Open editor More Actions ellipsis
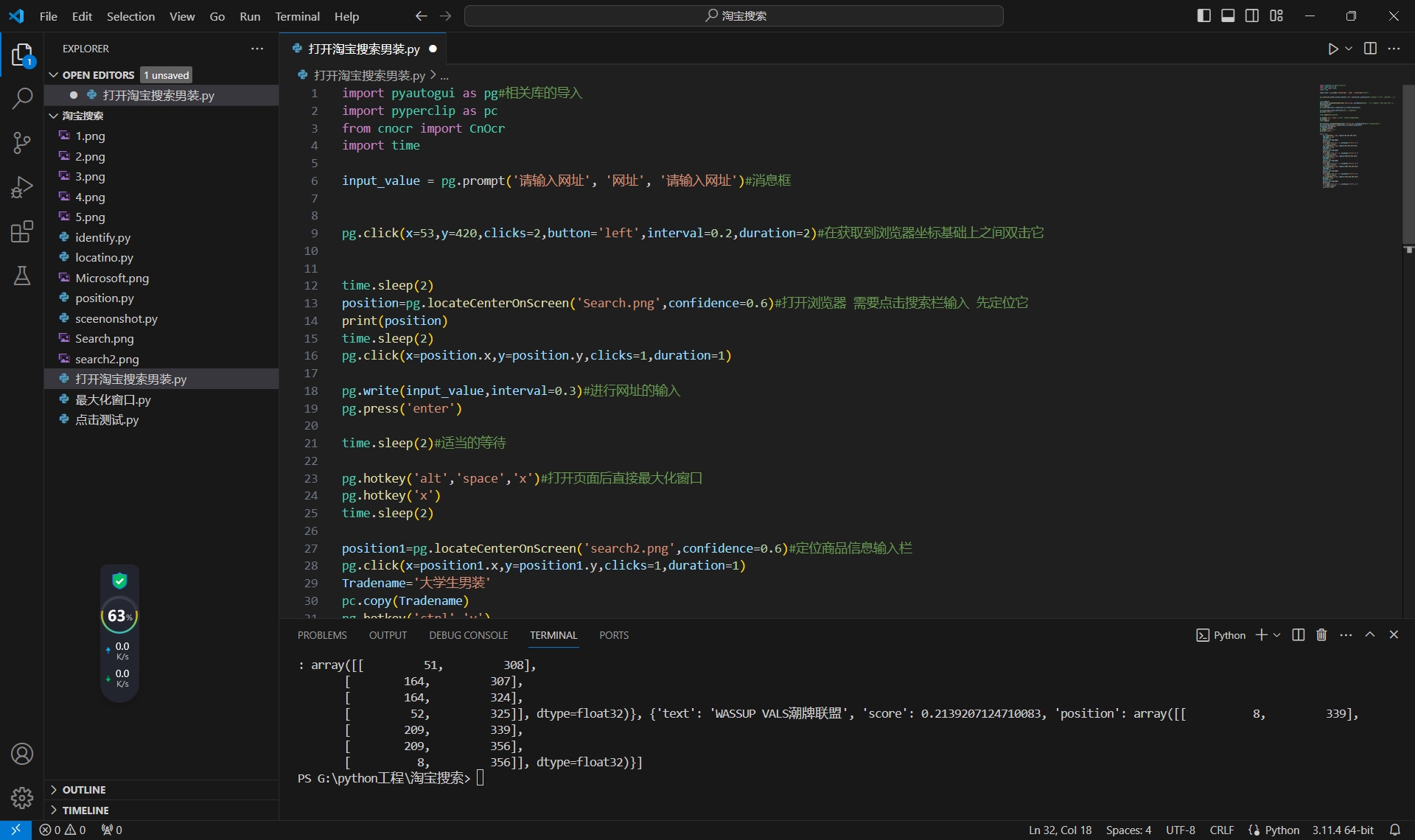 tap(1394, 49)
